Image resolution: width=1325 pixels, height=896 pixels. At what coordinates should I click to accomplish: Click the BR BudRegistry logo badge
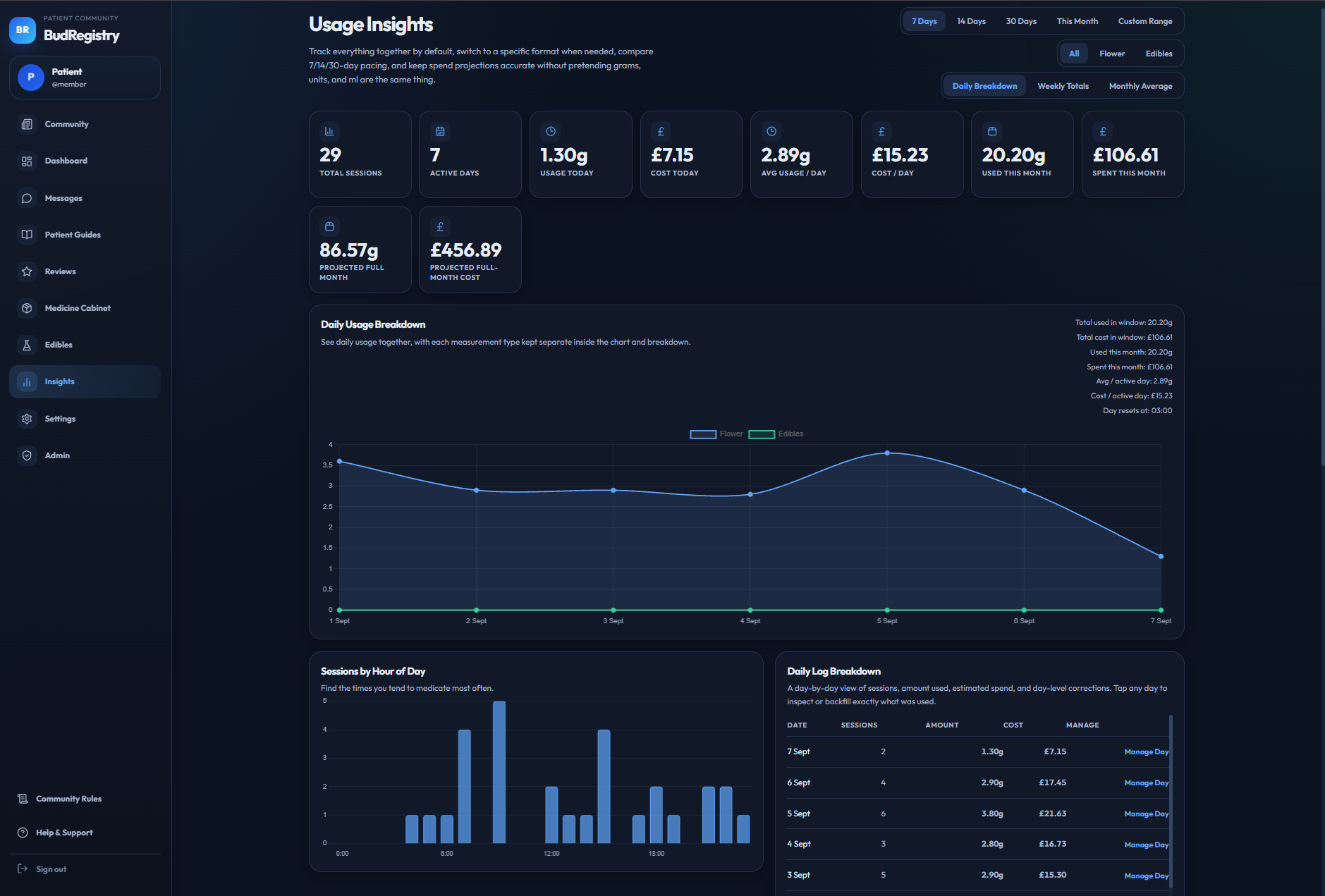pos(23,30)
